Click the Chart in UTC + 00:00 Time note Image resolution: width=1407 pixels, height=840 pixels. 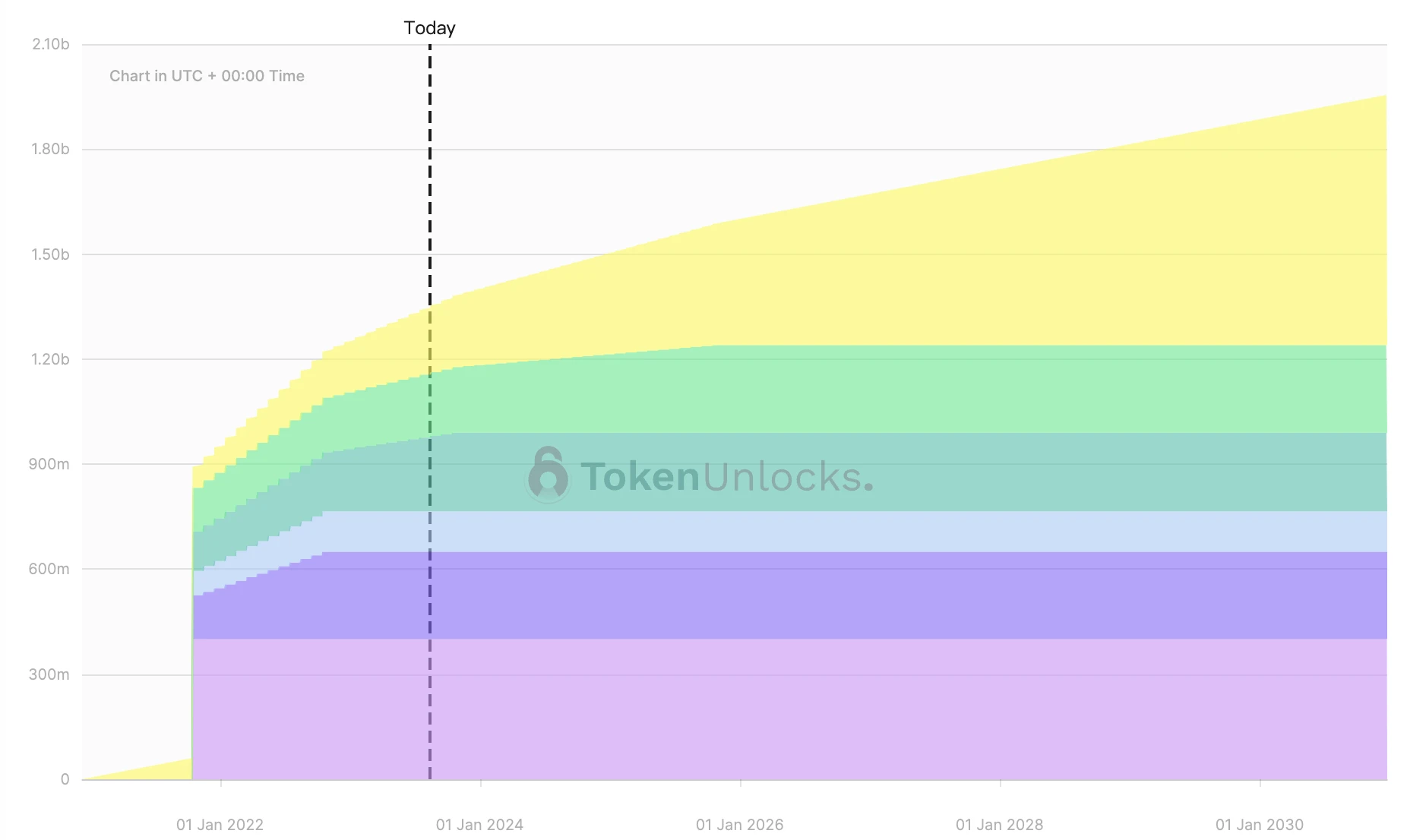click(x=207, y=76)
